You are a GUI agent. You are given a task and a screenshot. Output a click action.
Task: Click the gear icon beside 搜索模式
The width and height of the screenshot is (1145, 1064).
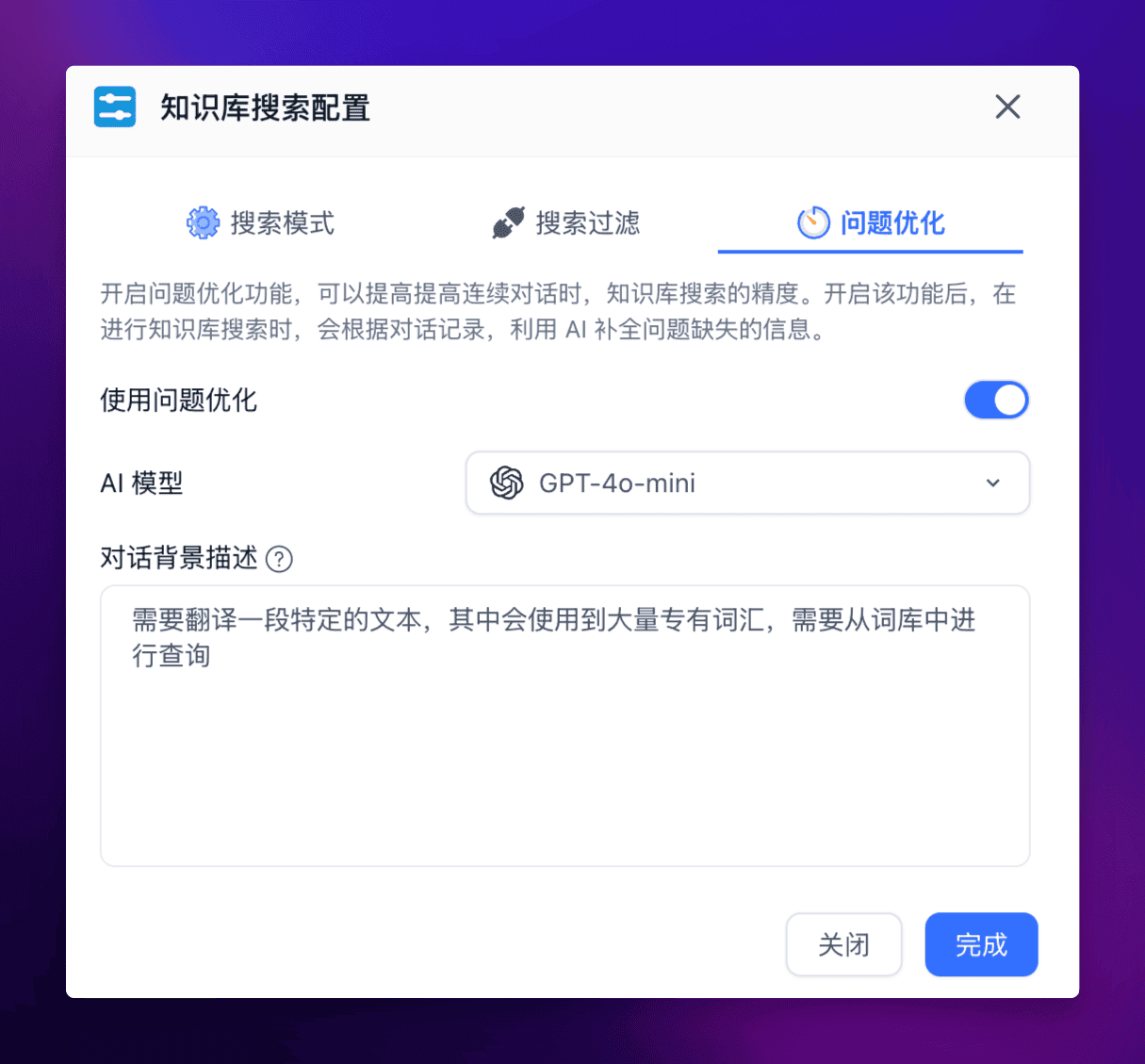(x=203, y=222)
